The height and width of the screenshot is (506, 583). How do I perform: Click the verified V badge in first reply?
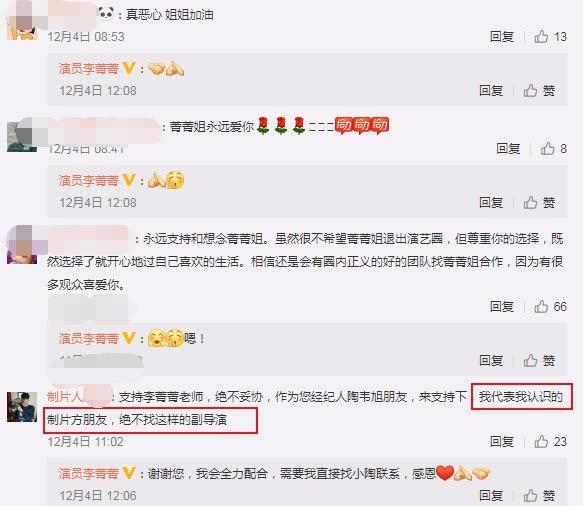pos(129,68)
